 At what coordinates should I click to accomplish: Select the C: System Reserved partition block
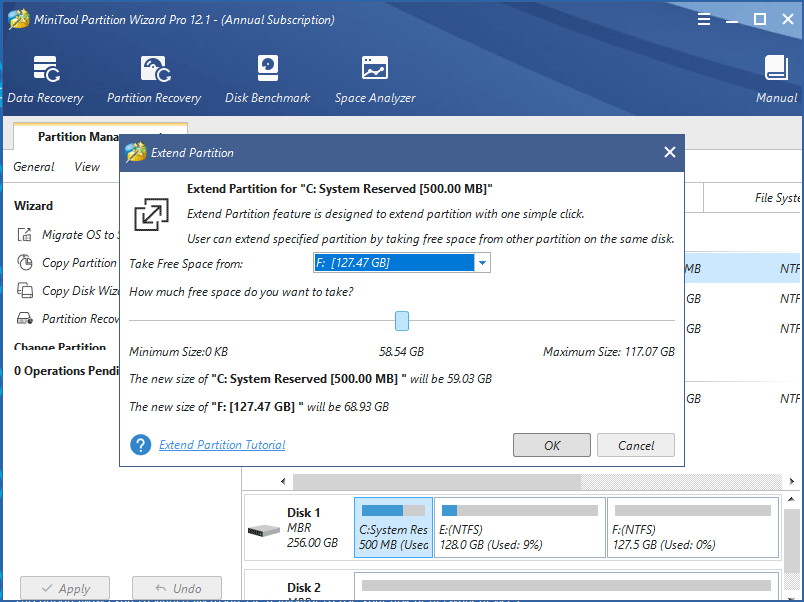[x=393, y=527]
